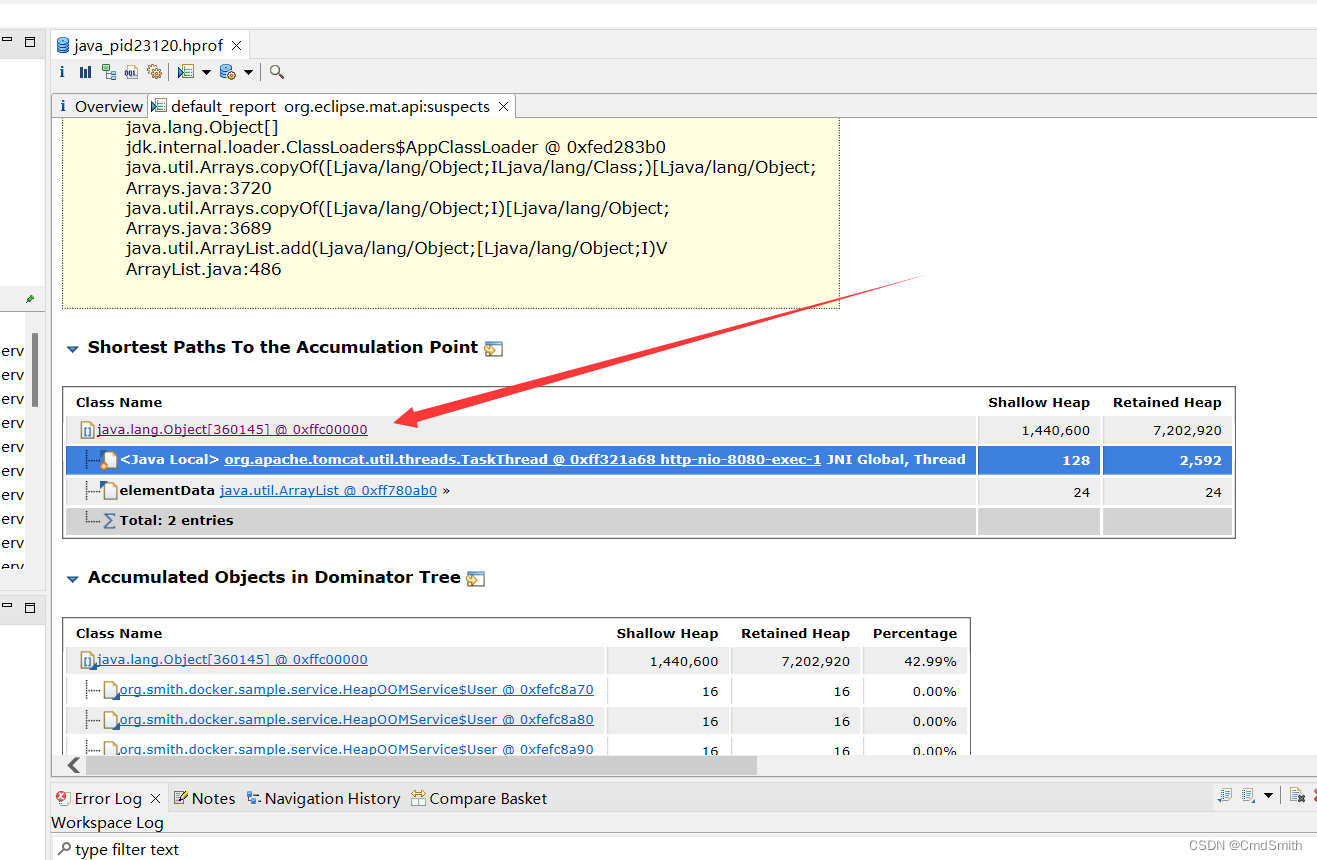This screenshot has width=1317, height=860.
Task: Switch to the Navigation History tab
Action: (323, 798)
